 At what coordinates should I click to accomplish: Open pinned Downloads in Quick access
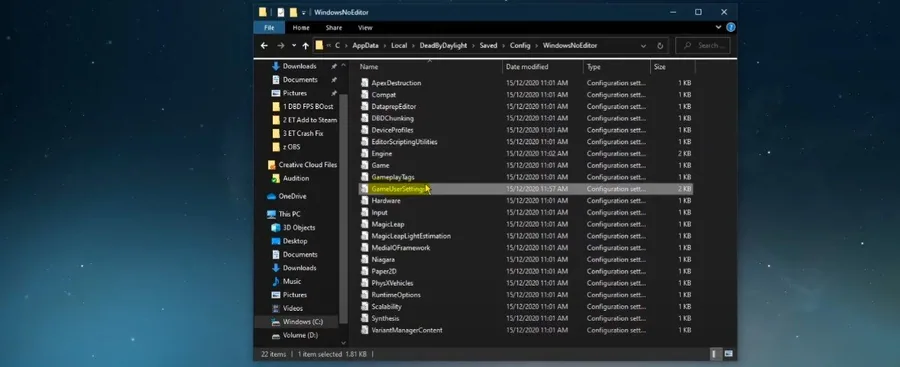point(299,67)
